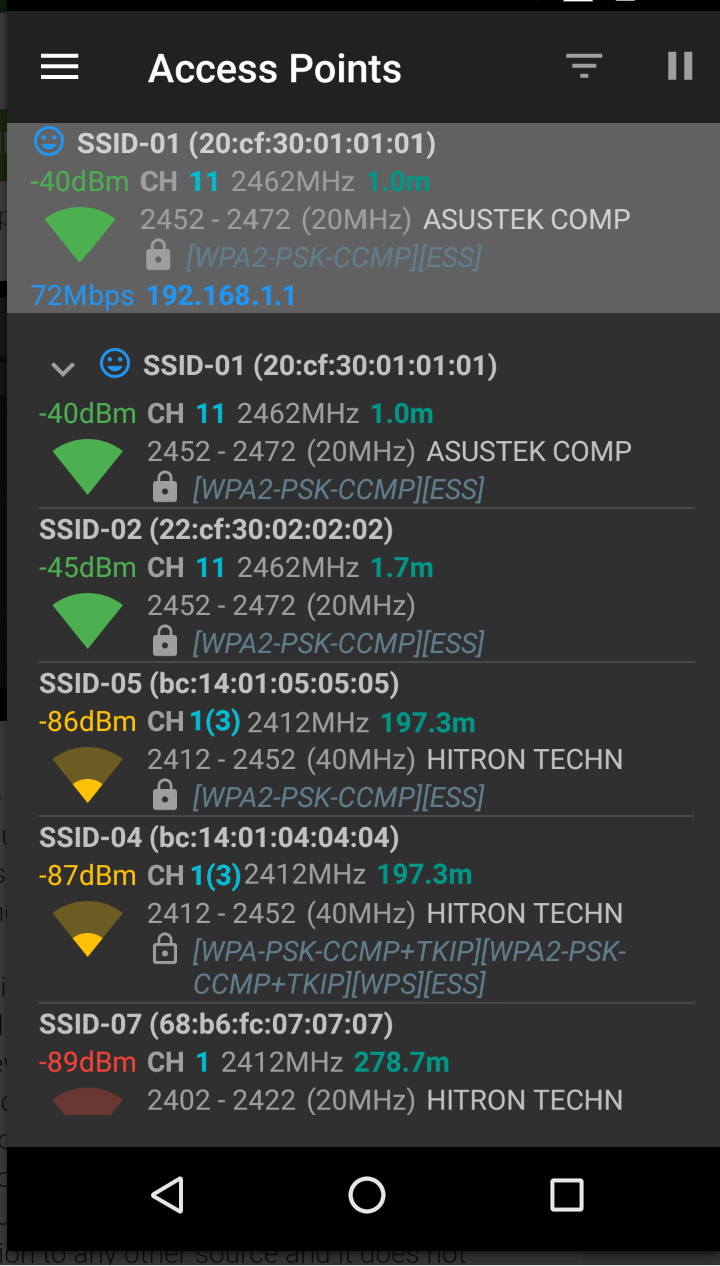This screenshot has height=1266, width=720.
Task: Select the SSID-04 access point title
Action: [x=219, y=836]
